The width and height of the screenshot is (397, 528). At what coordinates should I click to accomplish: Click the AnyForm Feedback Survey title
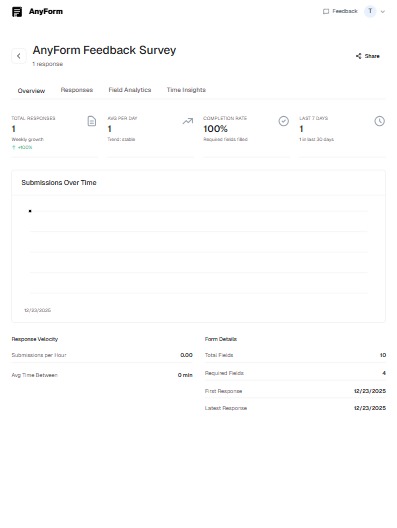pyautogui.click(x=104, y=50)
